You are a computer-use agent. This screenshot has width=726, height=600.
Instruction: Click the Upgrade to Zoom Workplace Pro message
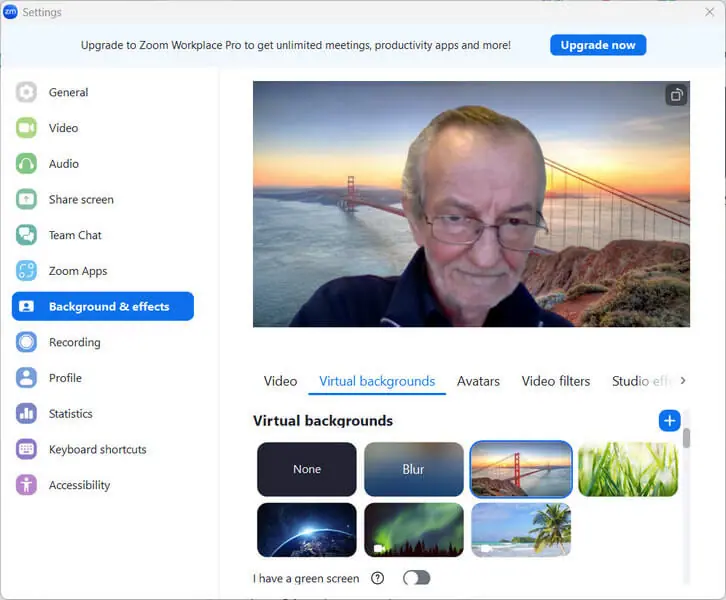[x=296, y=45]
